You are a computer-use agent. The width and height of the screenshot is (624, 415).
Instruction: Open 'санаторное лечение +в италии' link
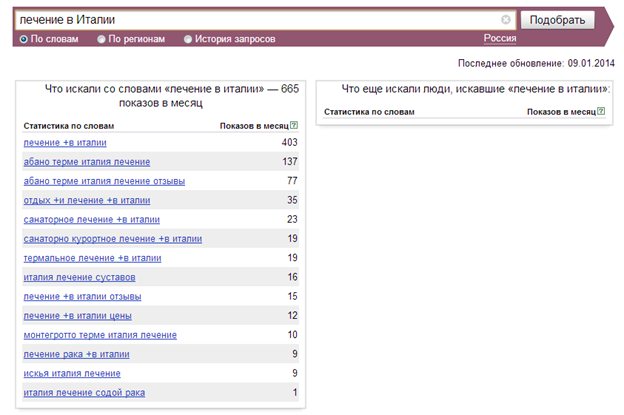92,219
